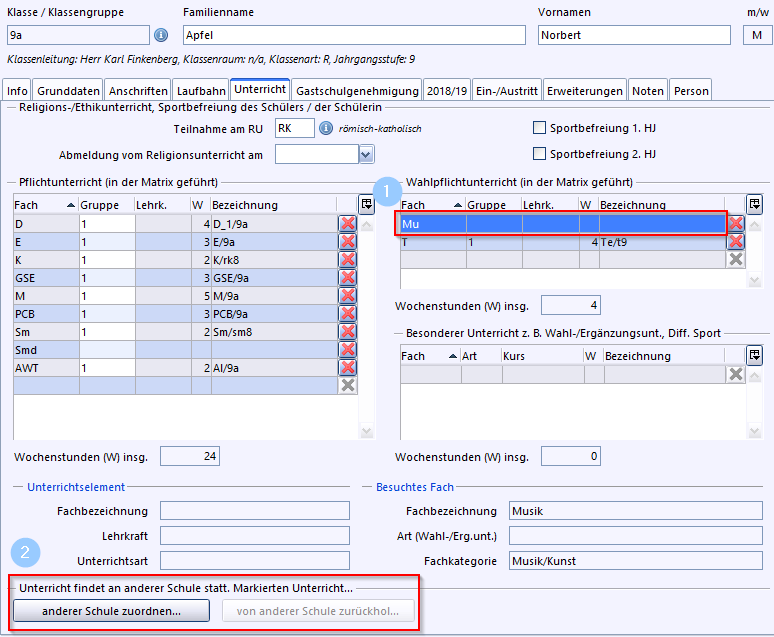Screen dimensions: 774x637
Task: Open the Person tab
Action: click(x=691, y=90)
